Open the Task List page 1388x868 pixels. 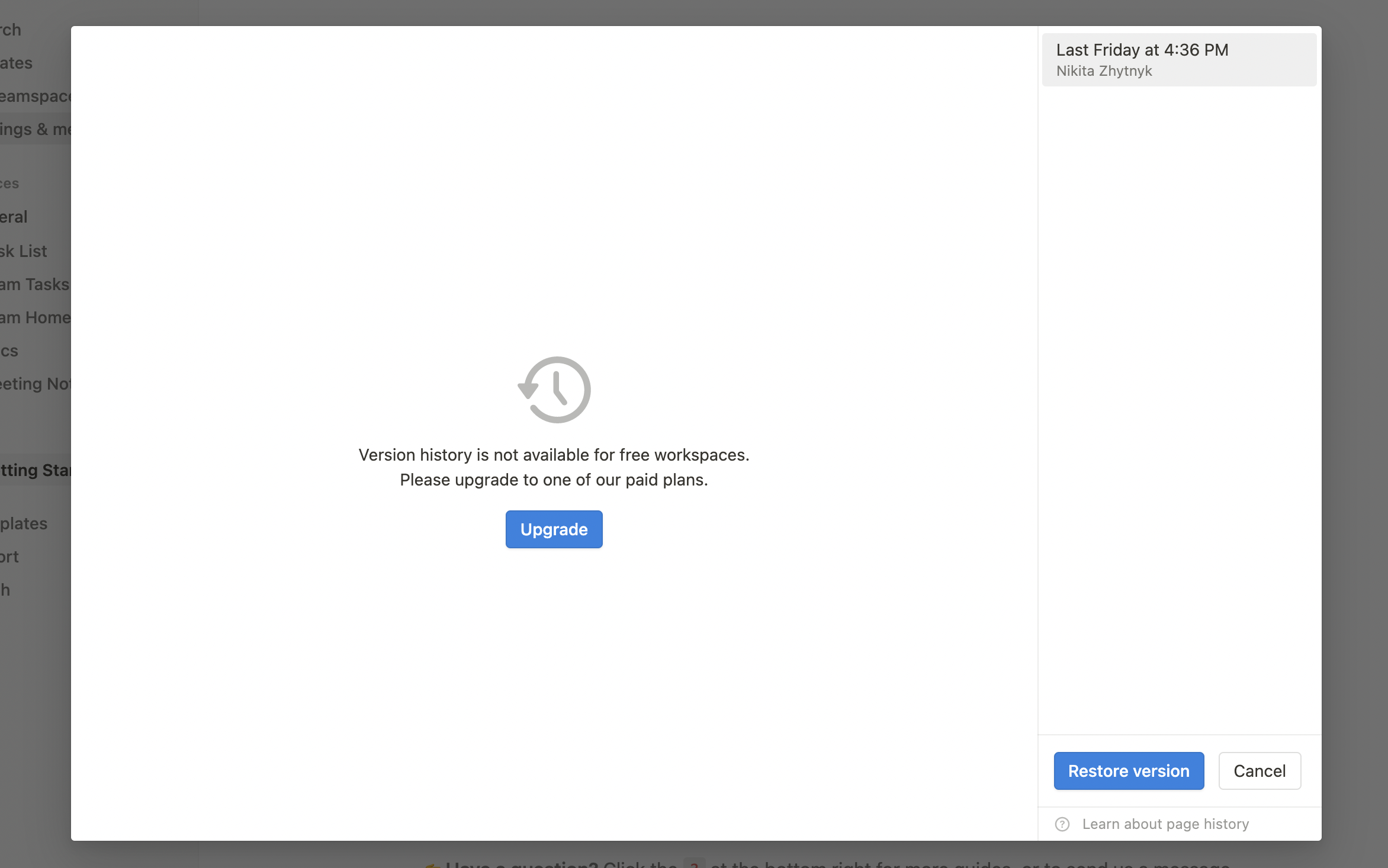coord(24,251)
